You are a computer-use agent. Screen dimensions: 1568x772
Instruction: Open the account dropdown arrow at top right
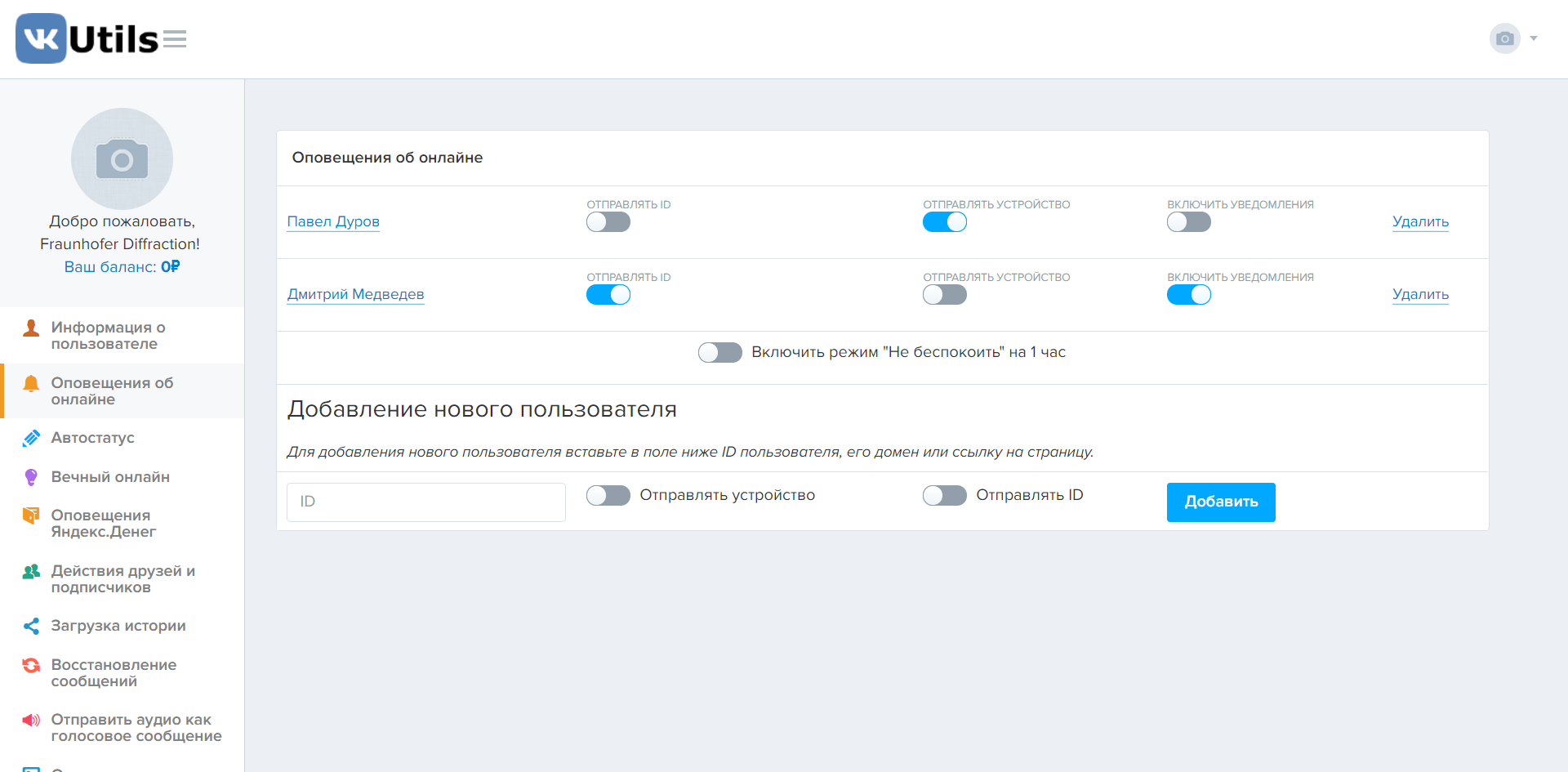1533,38
